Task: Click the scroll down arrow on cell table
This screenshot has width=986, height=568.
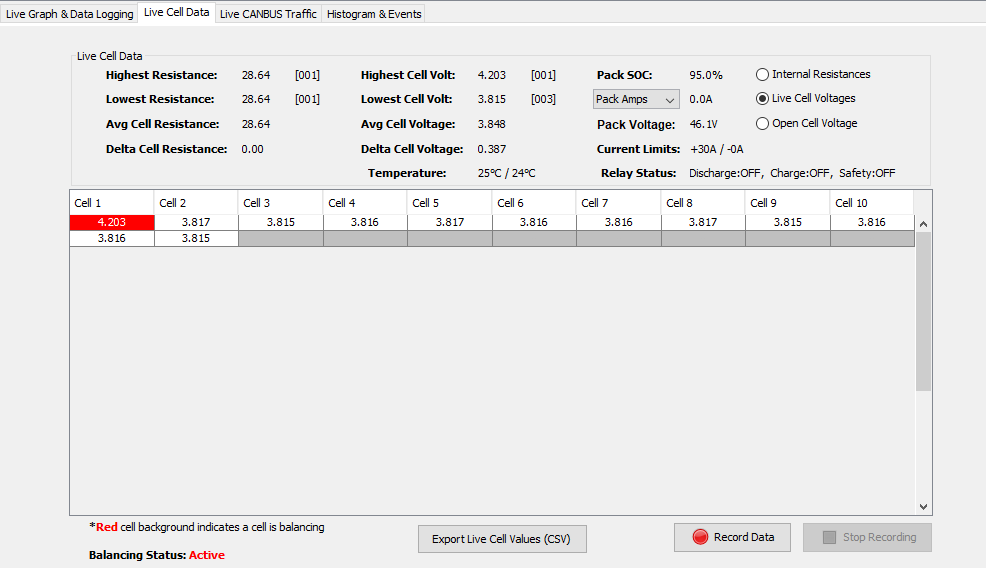Action: pyautogui.click(x=923, y=507)
